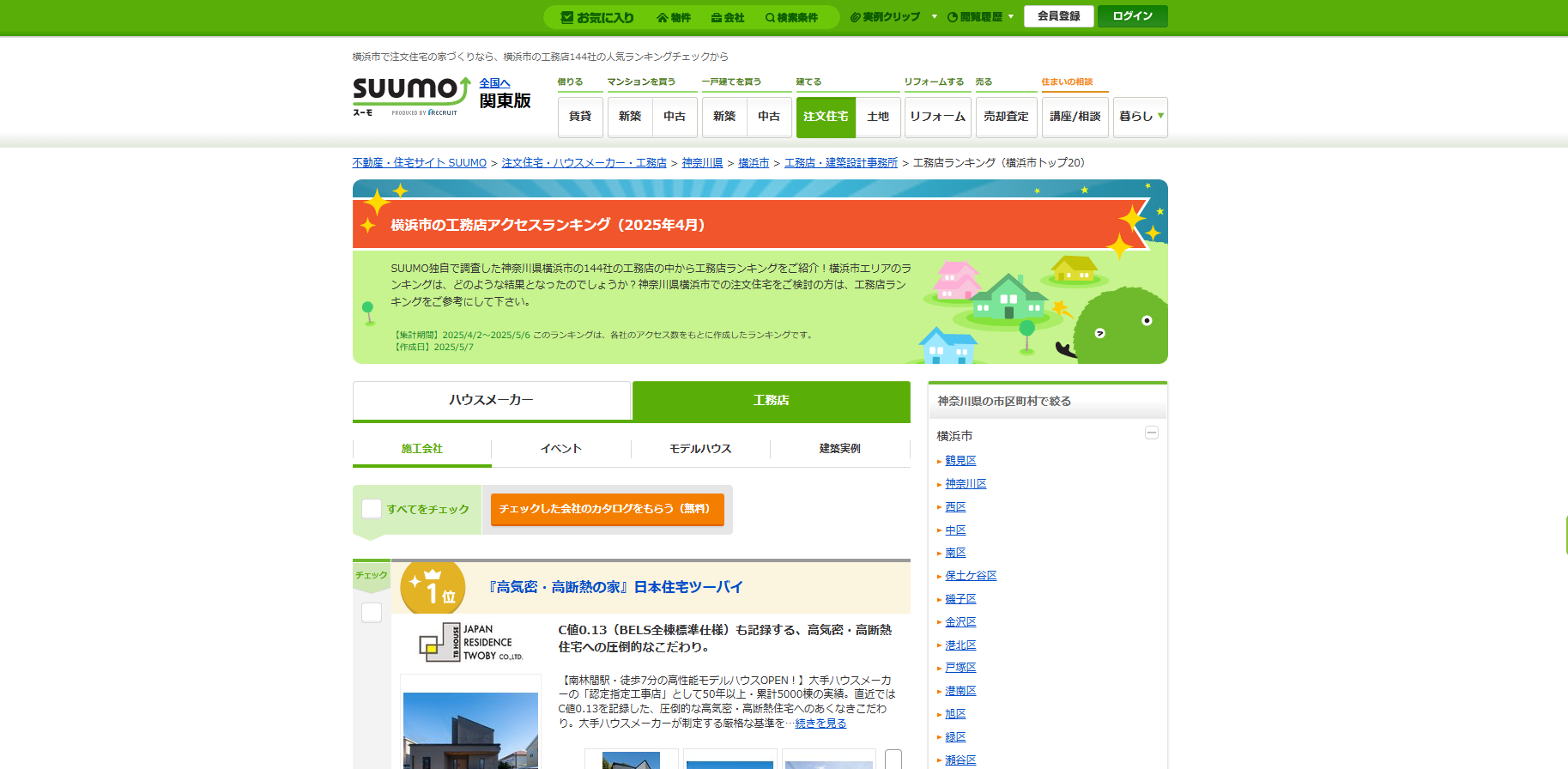
Task: Open the 売却査定 navigation tab
Action: 1007,117
